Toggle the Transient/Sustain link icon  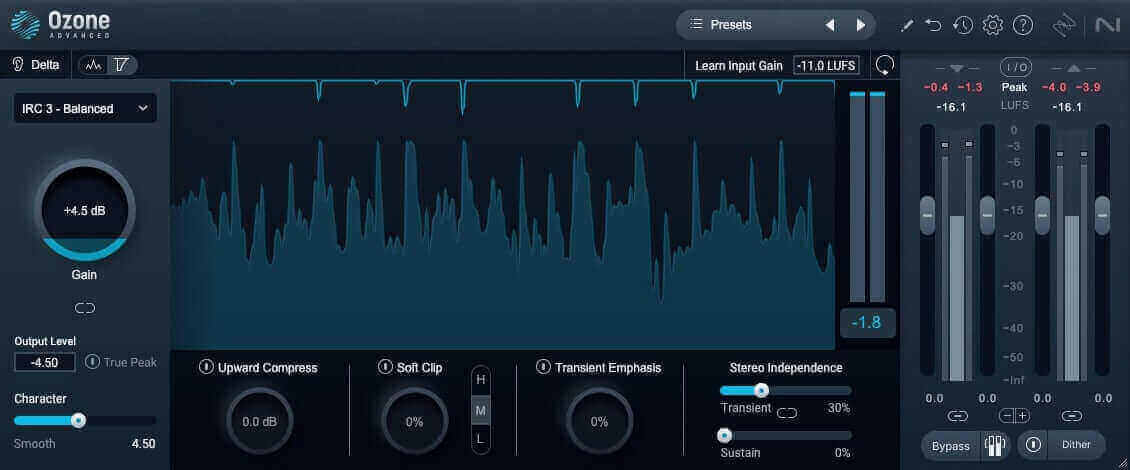(787, 413)
